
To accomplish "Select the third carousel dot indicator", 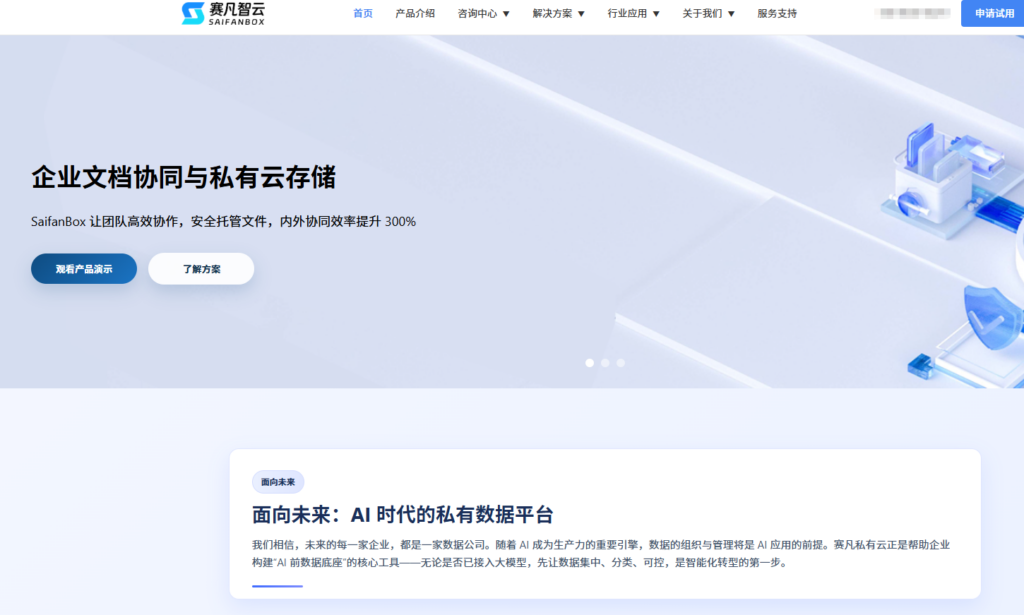I will pos(620,363).
